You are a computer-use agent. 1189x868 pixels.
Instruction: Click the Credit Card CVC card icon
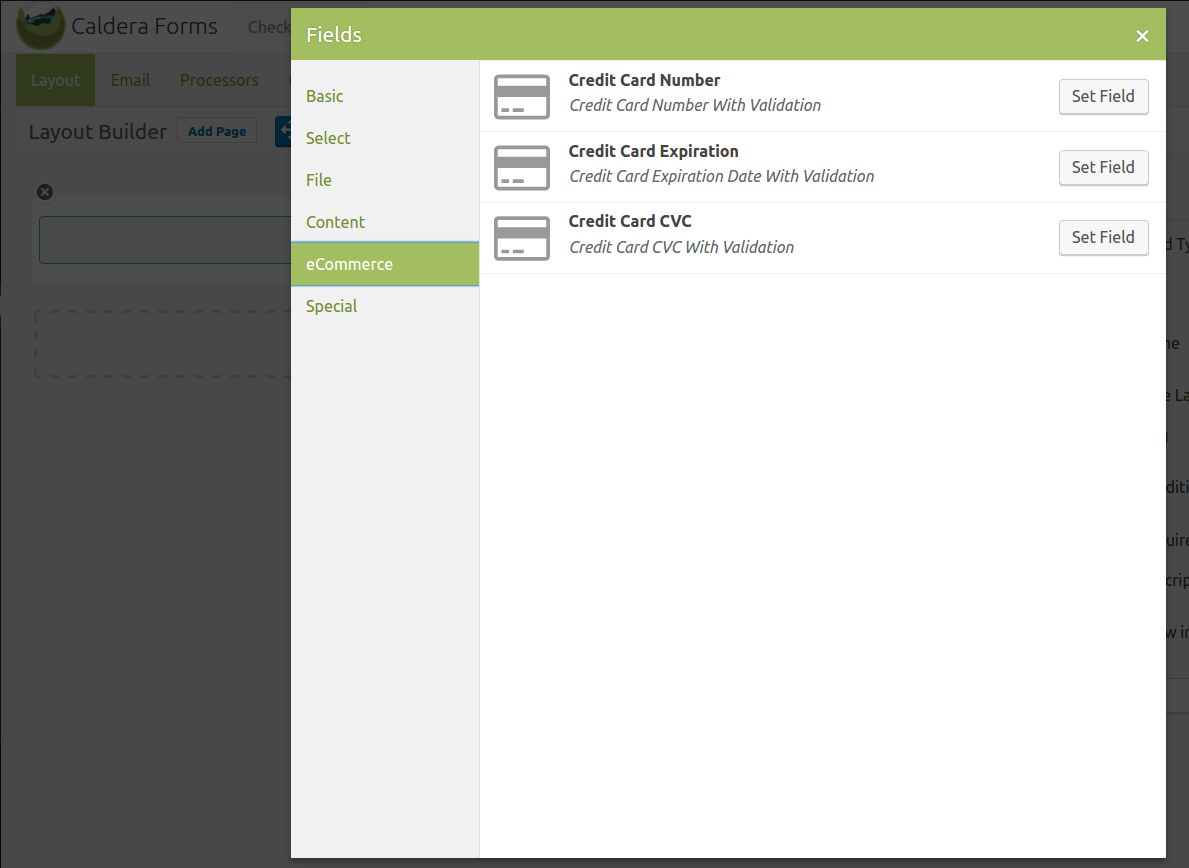522,238
